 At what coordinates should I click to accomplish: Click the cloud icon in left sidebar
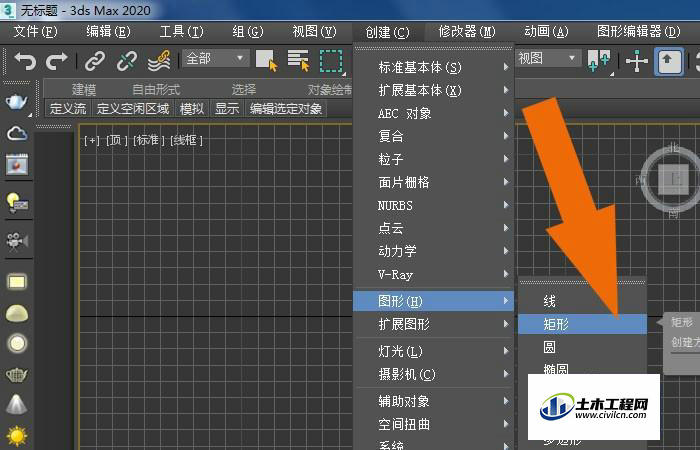[x=17, y=133]
